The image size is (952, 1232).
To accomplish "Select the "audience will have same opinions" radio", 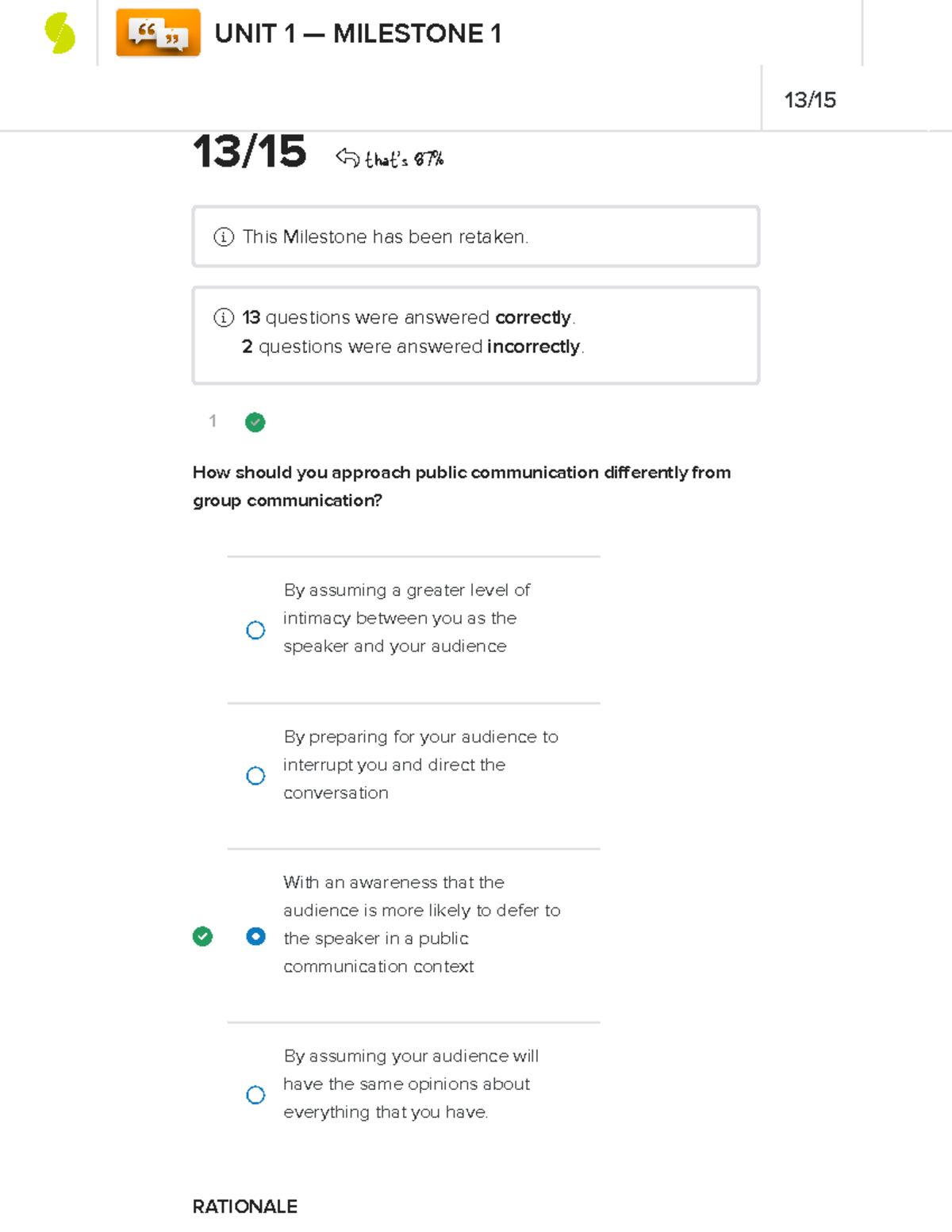I will pyautogui.click(x=255, y=1095).
